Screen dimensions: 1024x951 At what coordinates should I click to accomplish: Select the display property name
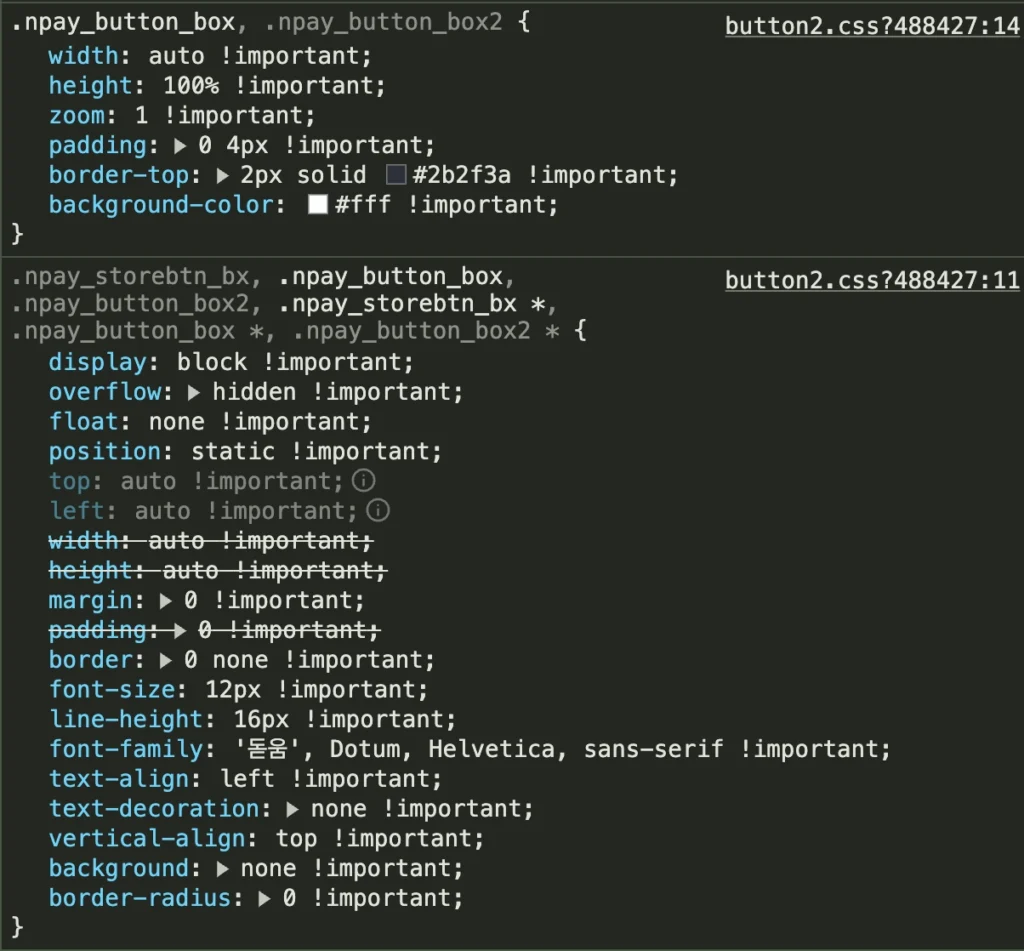pos(98,362)
